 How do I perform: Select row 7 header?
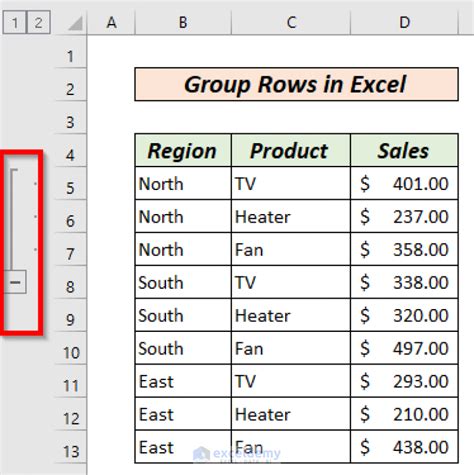point(70,250)
